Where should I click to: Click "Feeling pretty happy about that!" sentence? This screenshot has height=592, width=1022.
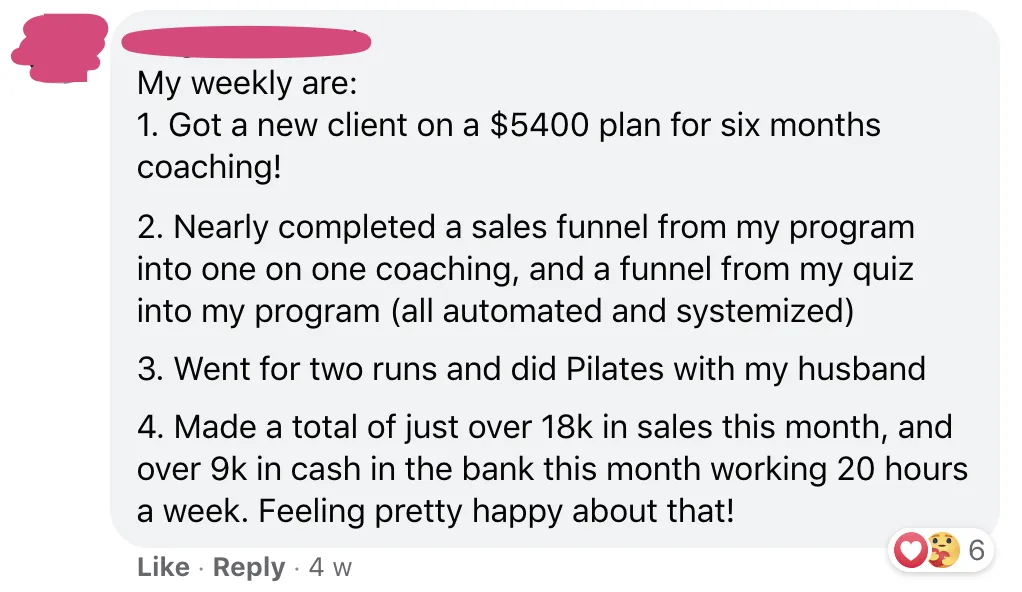pos(497,511)
